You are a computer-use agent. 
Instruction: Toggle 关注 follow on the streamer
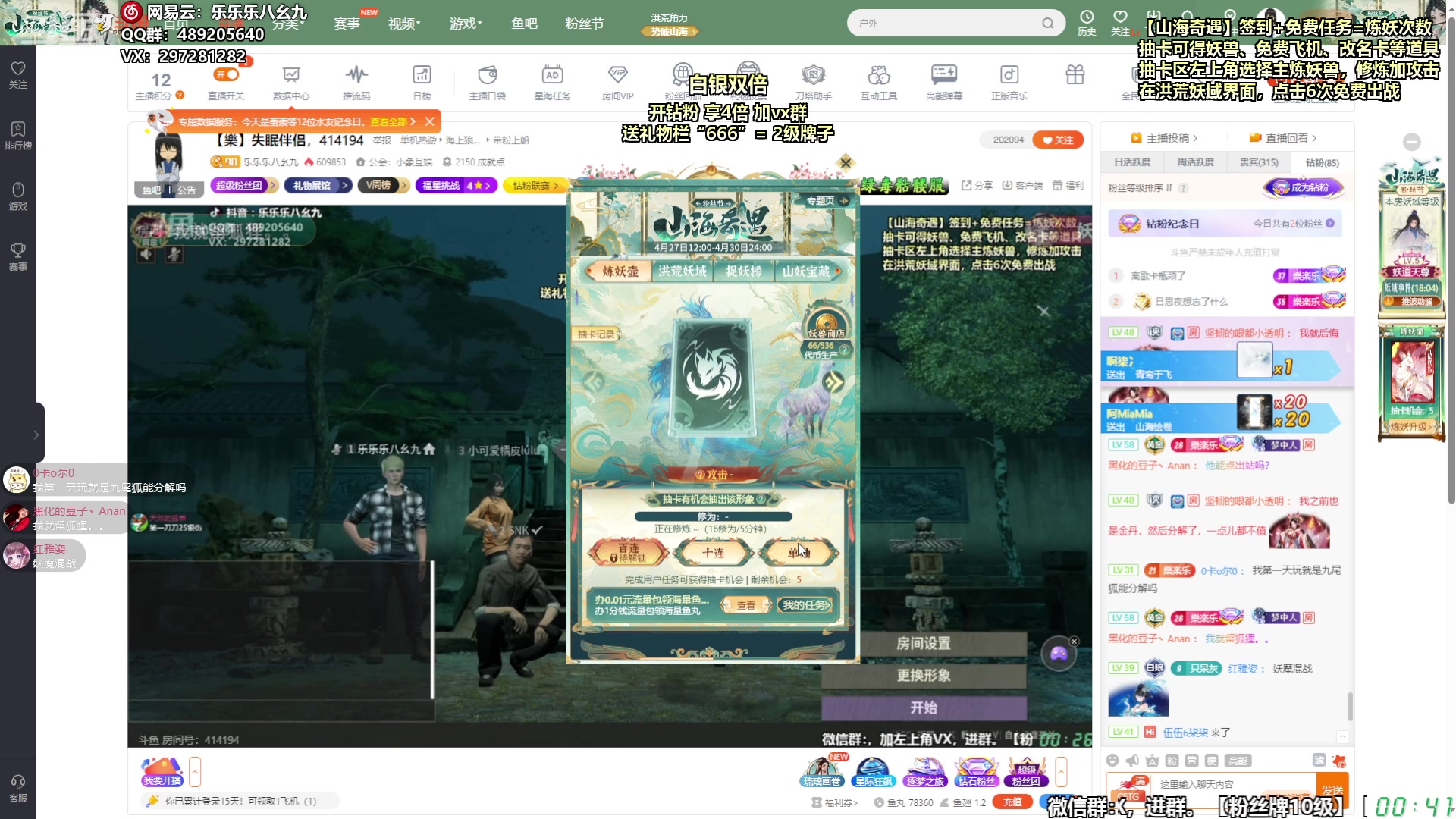pos(1058,140)
